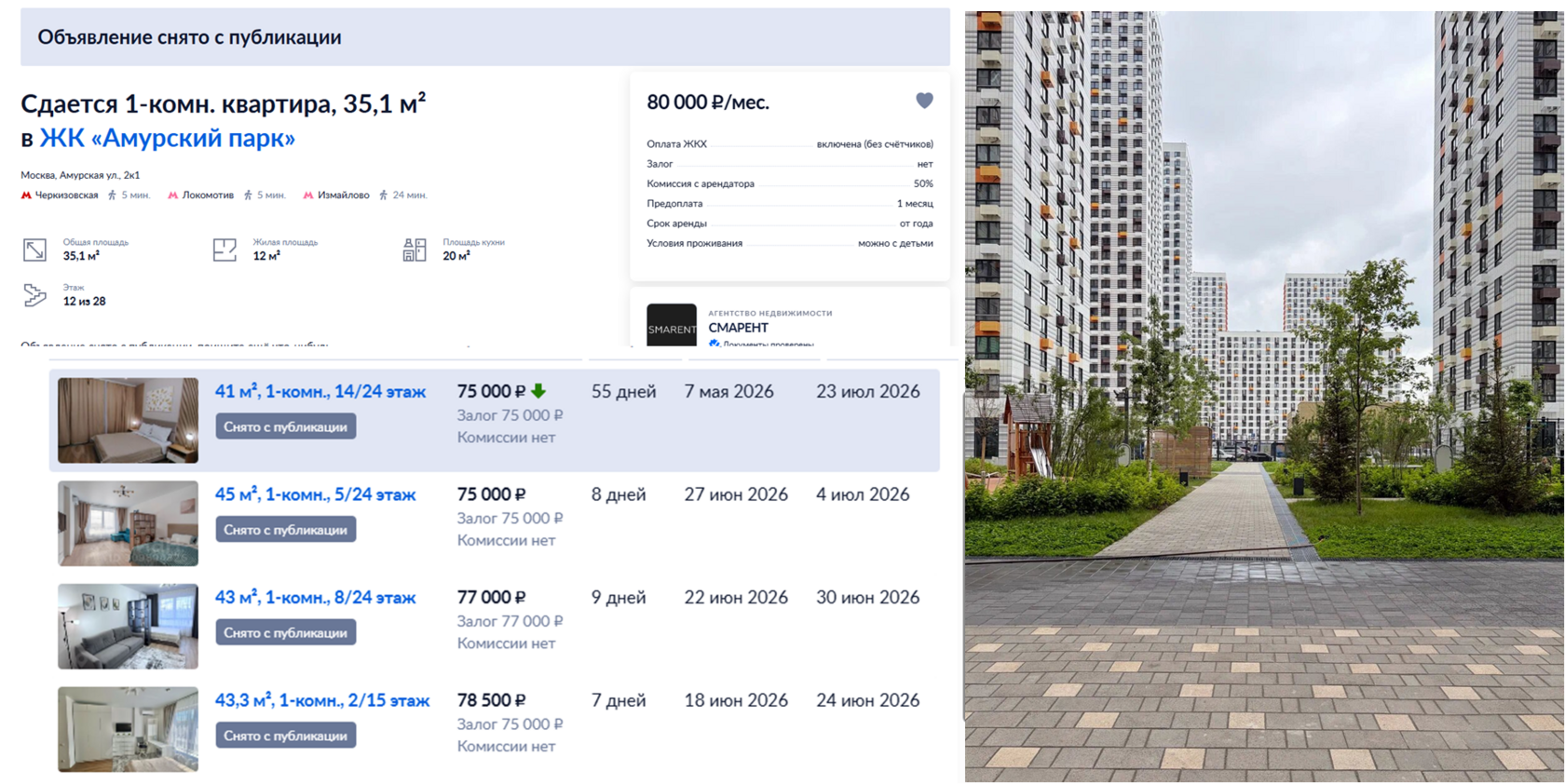Screen dimensions: 1565x784
Task: Click the '23 июл 2026' date cell
Action: [x=868, y=392]
